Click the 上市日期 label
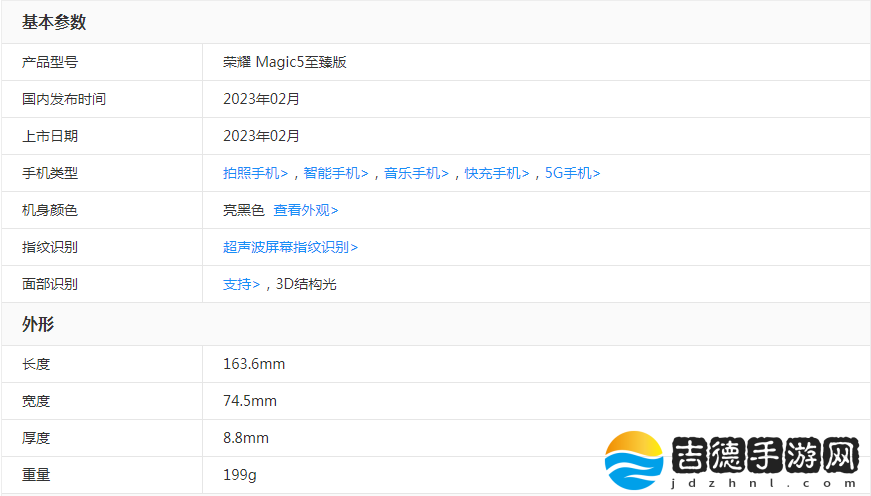Image resolution: width=871 pixels, height=496 pixels. pyautogui.click(x=50, y=136)
